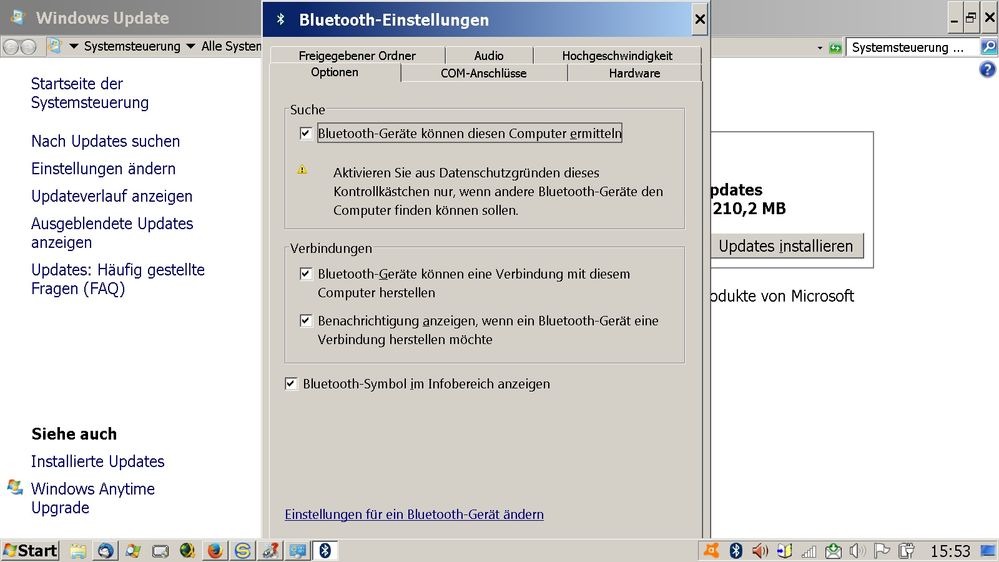Click the Avast antivirus tray icon
Image resolution: width=999 pixels, height=562 pixels.
(x=711, y=550)
